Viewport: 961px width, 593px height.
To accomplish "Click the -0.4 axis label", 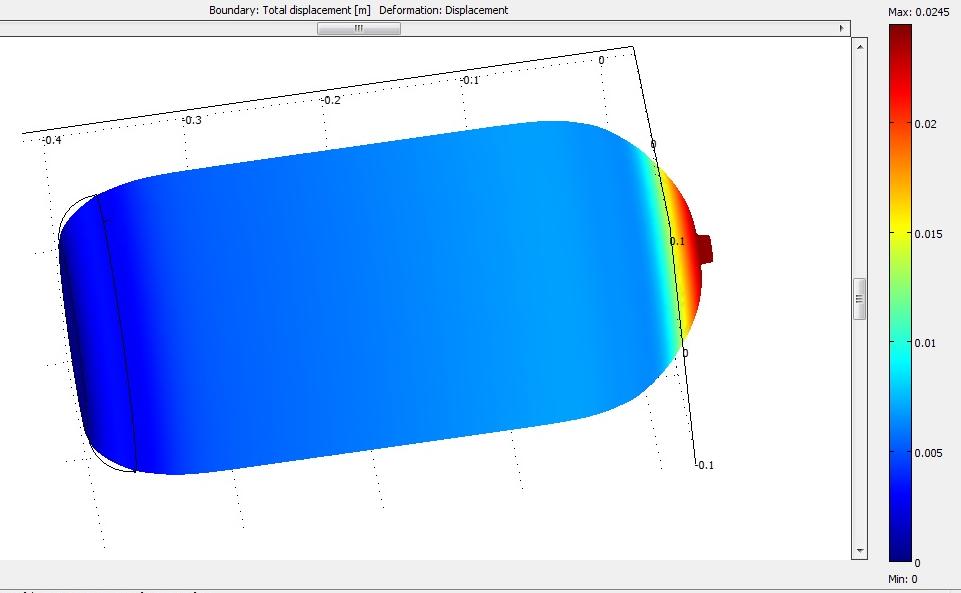I will [x=51, y=140].
